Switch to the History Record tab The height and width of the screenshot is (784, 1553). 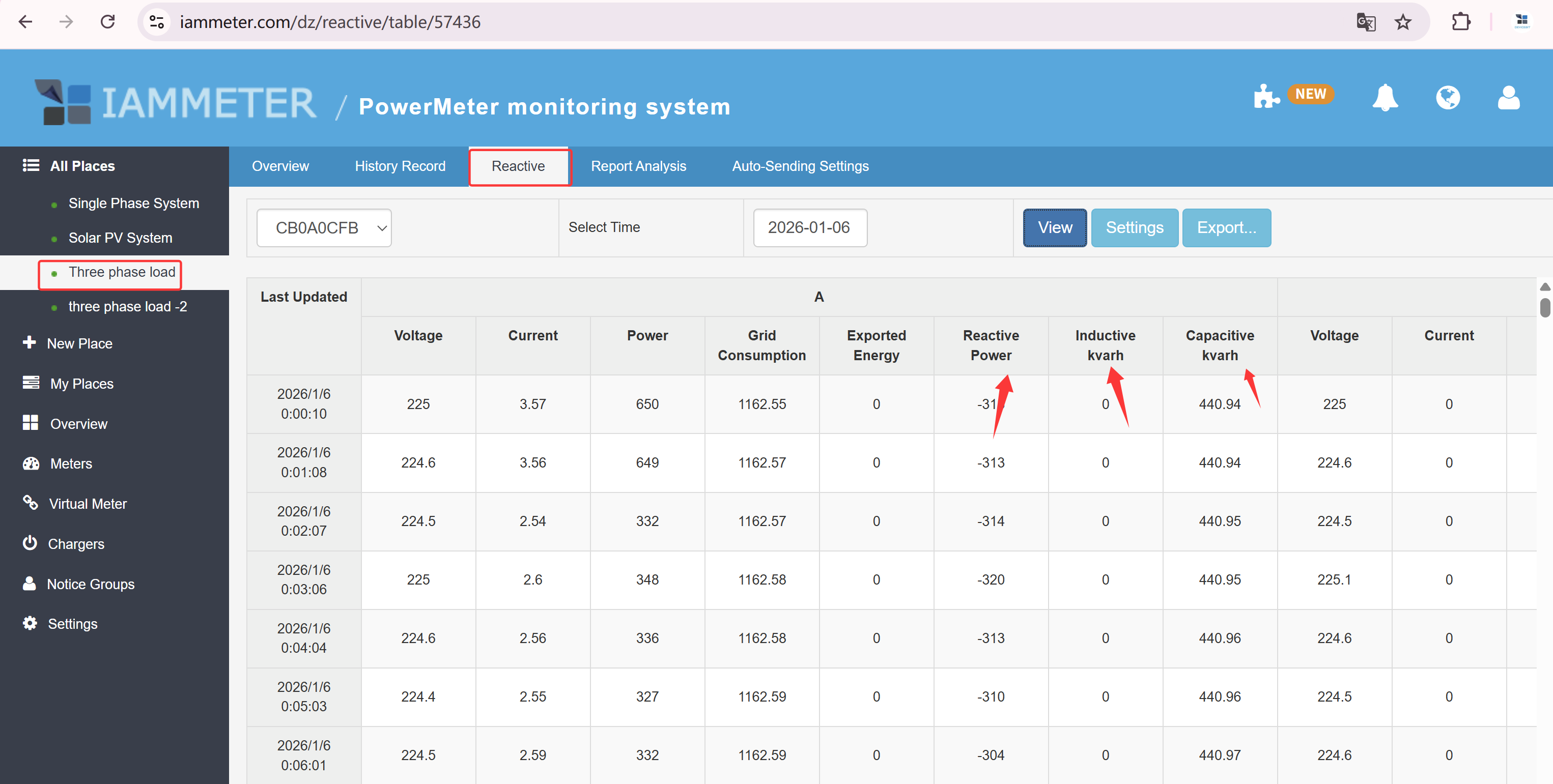tap(400, 166)
